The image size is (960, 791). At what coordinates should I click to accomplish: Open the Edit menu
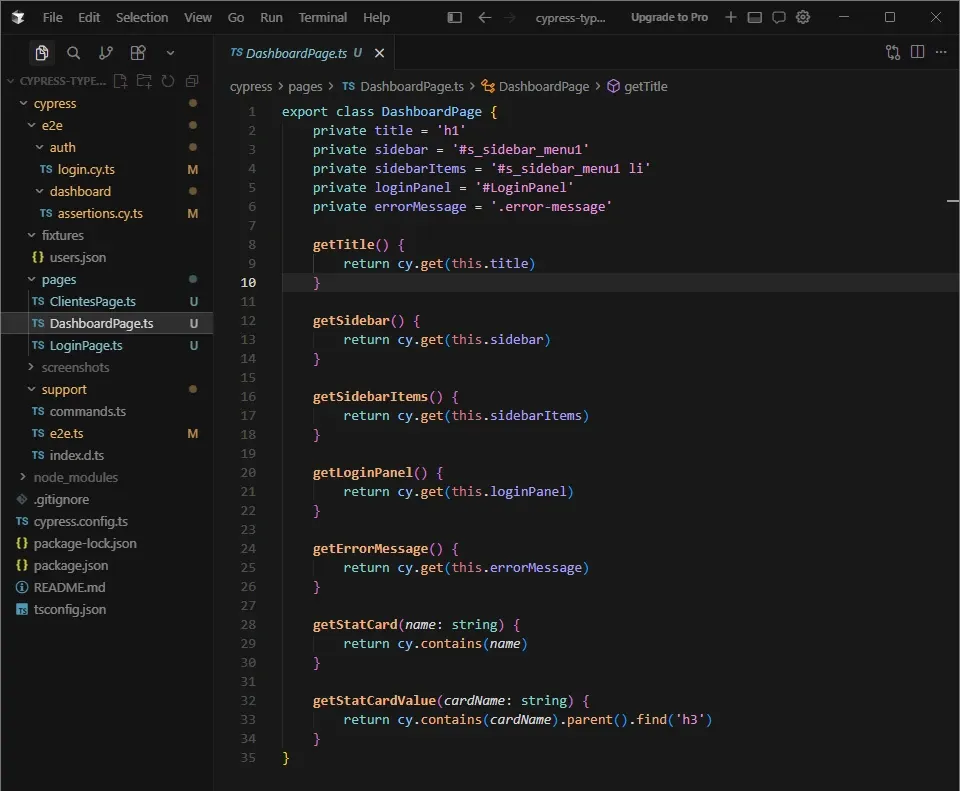click(x=89, y=18)
